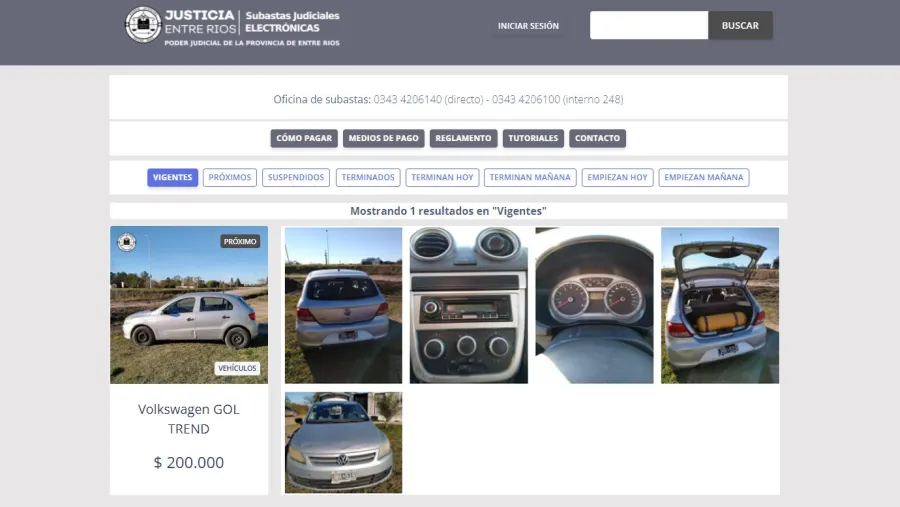Image resolution: width=900 pixels, height=507 pixels.
Task: Click the Justicia Entre Ríos logo
Action: tap(232, 25)
